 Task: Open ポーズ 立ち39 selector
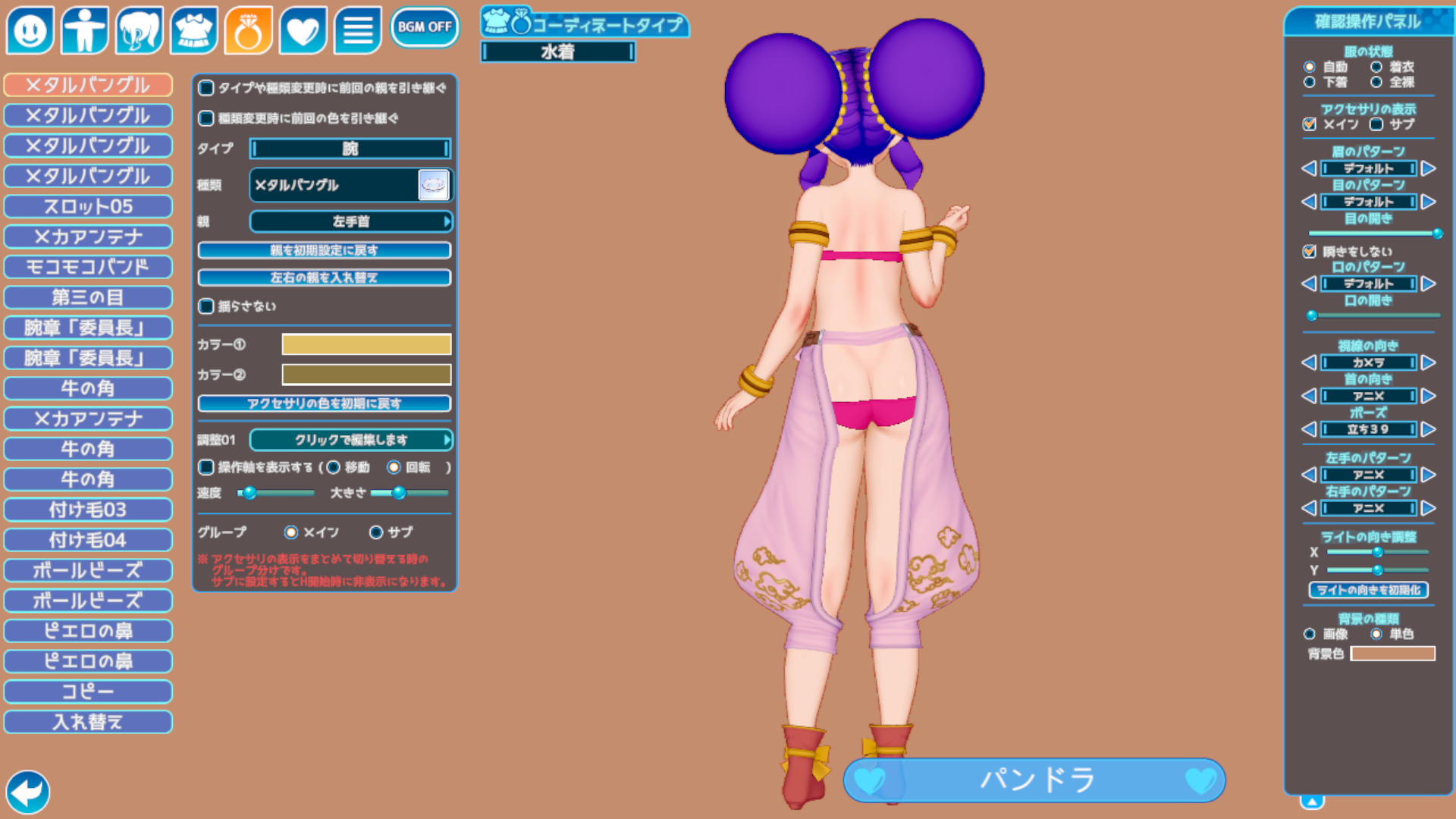click(x=1369, y=429)
